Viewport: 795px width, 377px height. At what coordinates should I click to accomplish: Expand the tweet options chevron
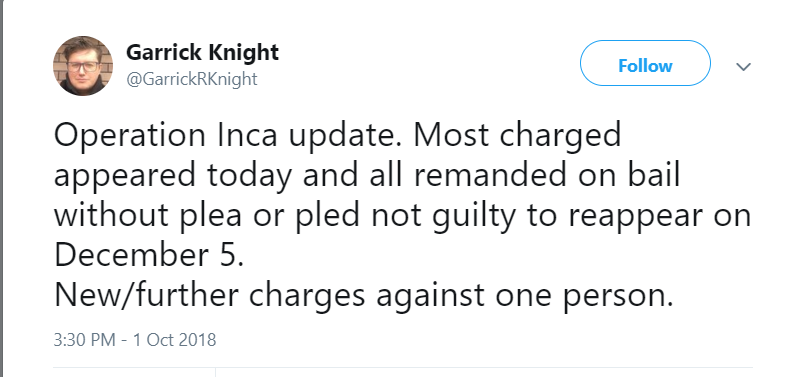[743, 67]
